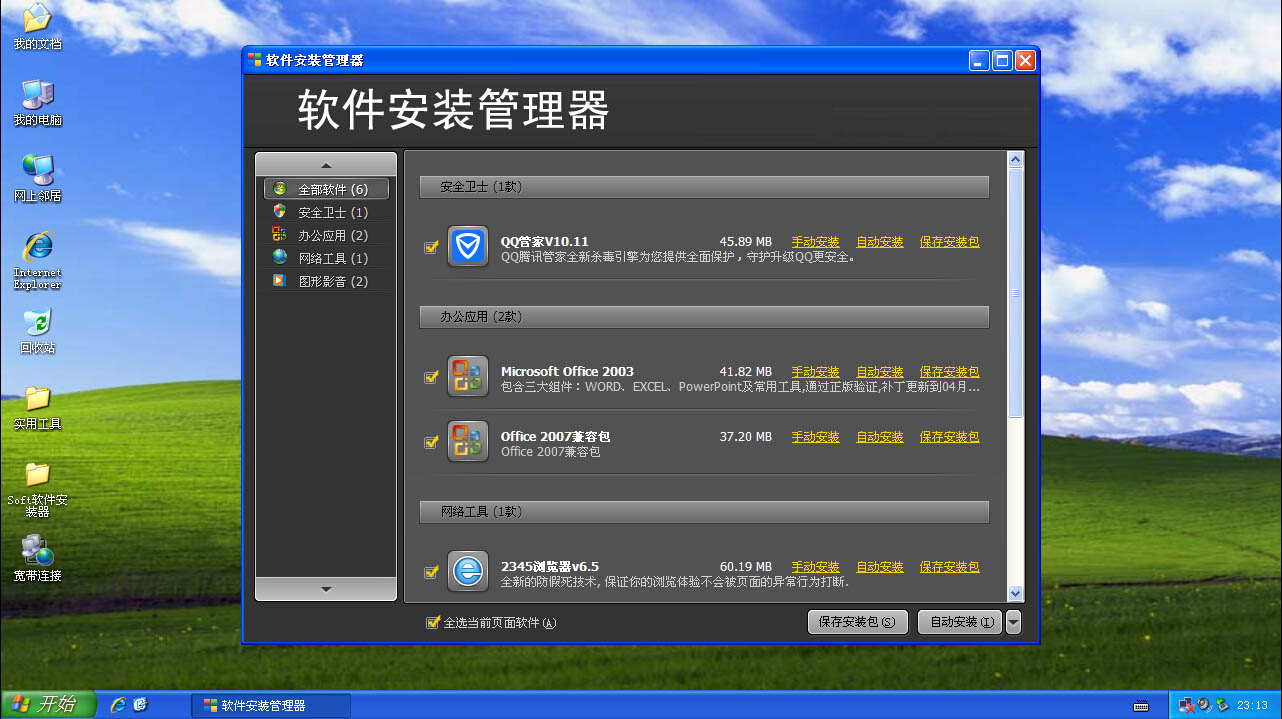
Task: Click 保存安装包 link for 2345浏览器
Action: tap(950, 567)
